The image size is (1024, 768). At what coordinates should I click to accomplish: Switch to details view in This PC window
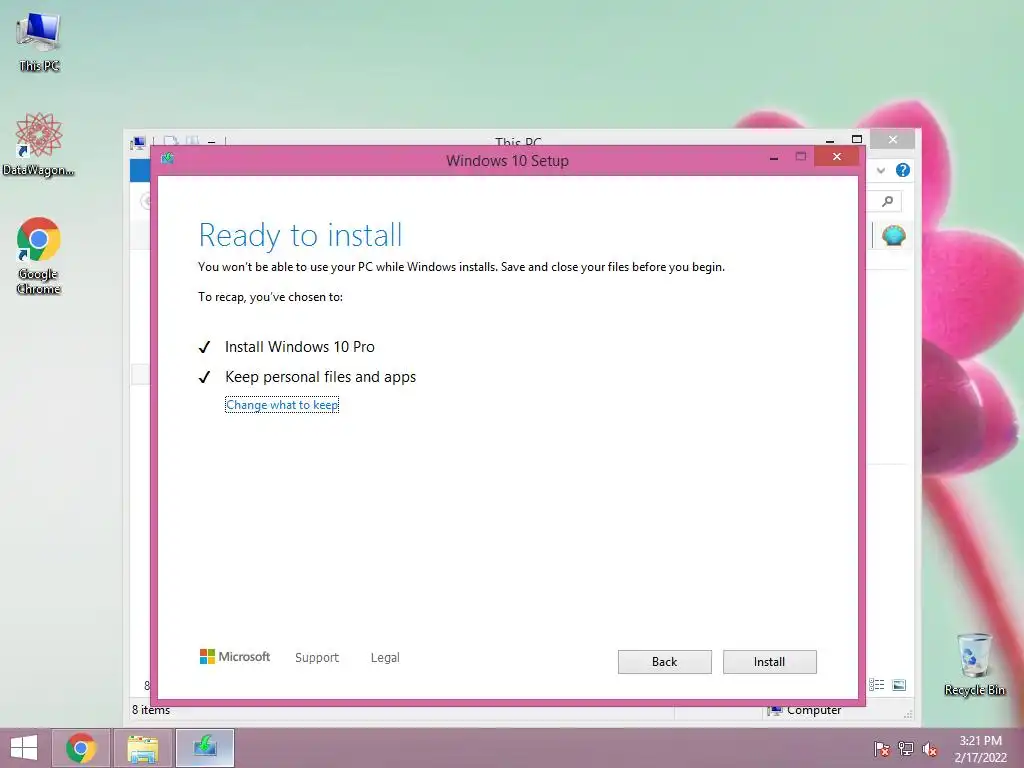(877, 685)
